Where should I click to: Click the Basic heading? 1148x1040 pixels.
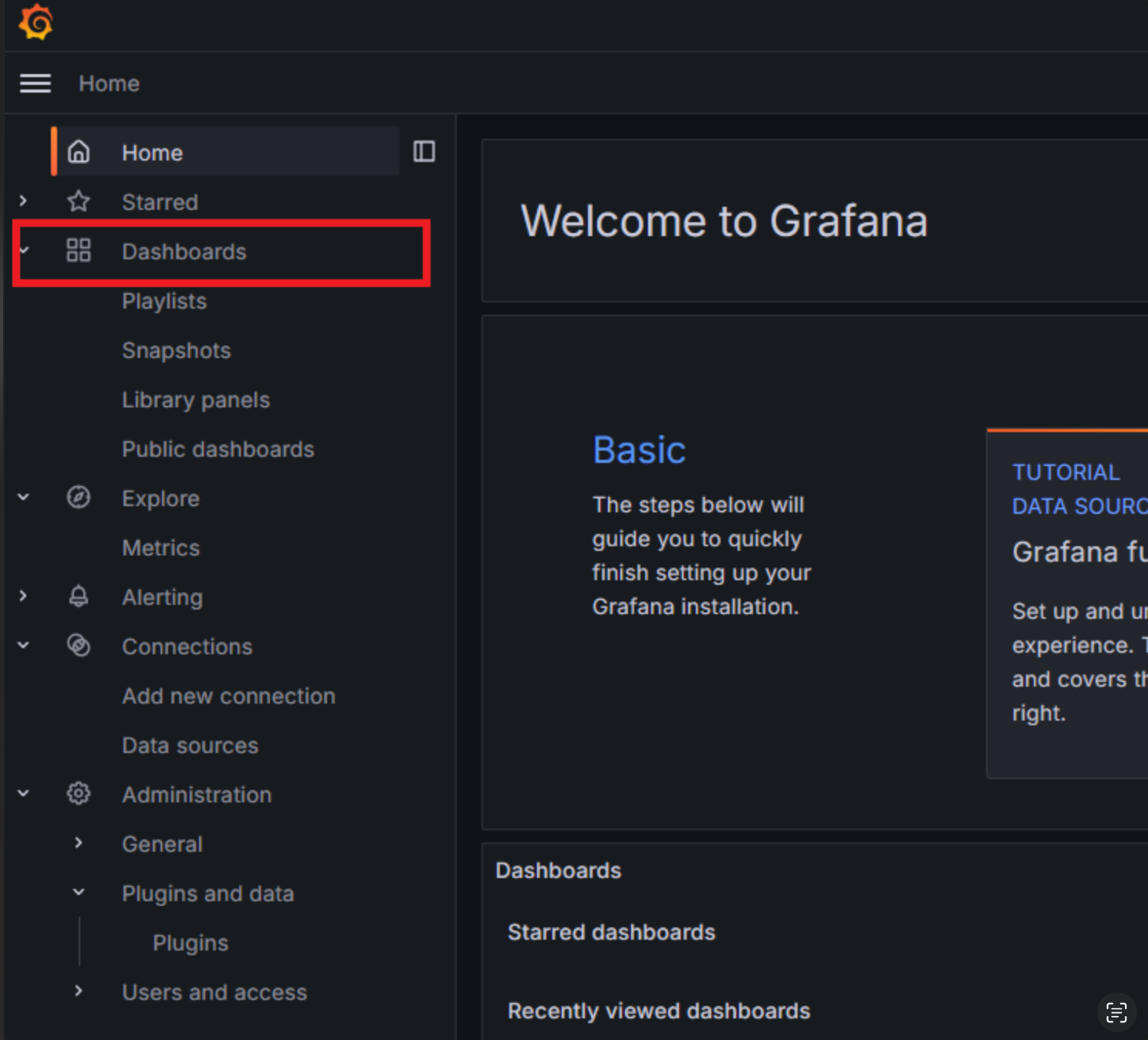[x=639, y=450]
